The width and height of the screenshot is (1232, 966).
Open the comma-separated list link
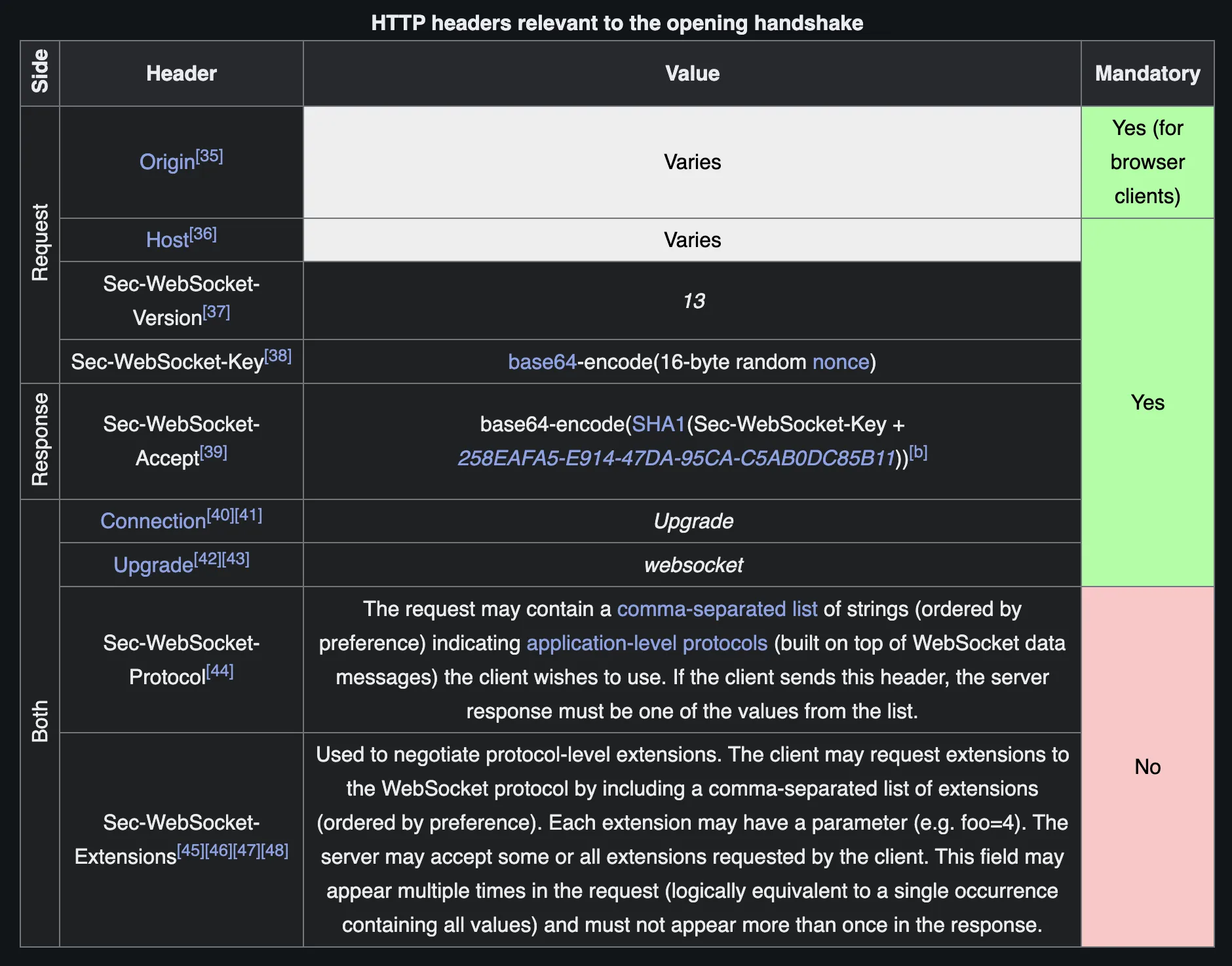pos(717,609)
